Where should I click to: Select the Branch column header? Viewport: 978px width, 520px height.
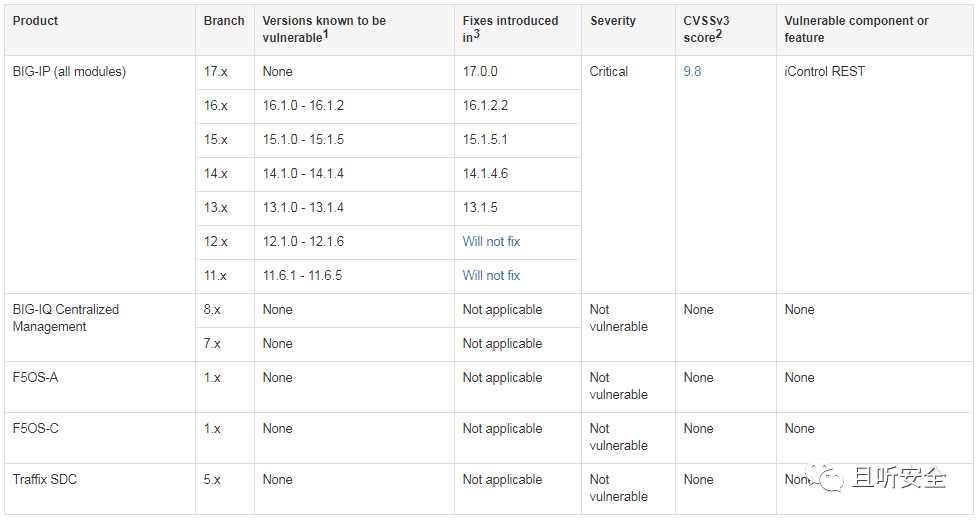click(223, 21)
